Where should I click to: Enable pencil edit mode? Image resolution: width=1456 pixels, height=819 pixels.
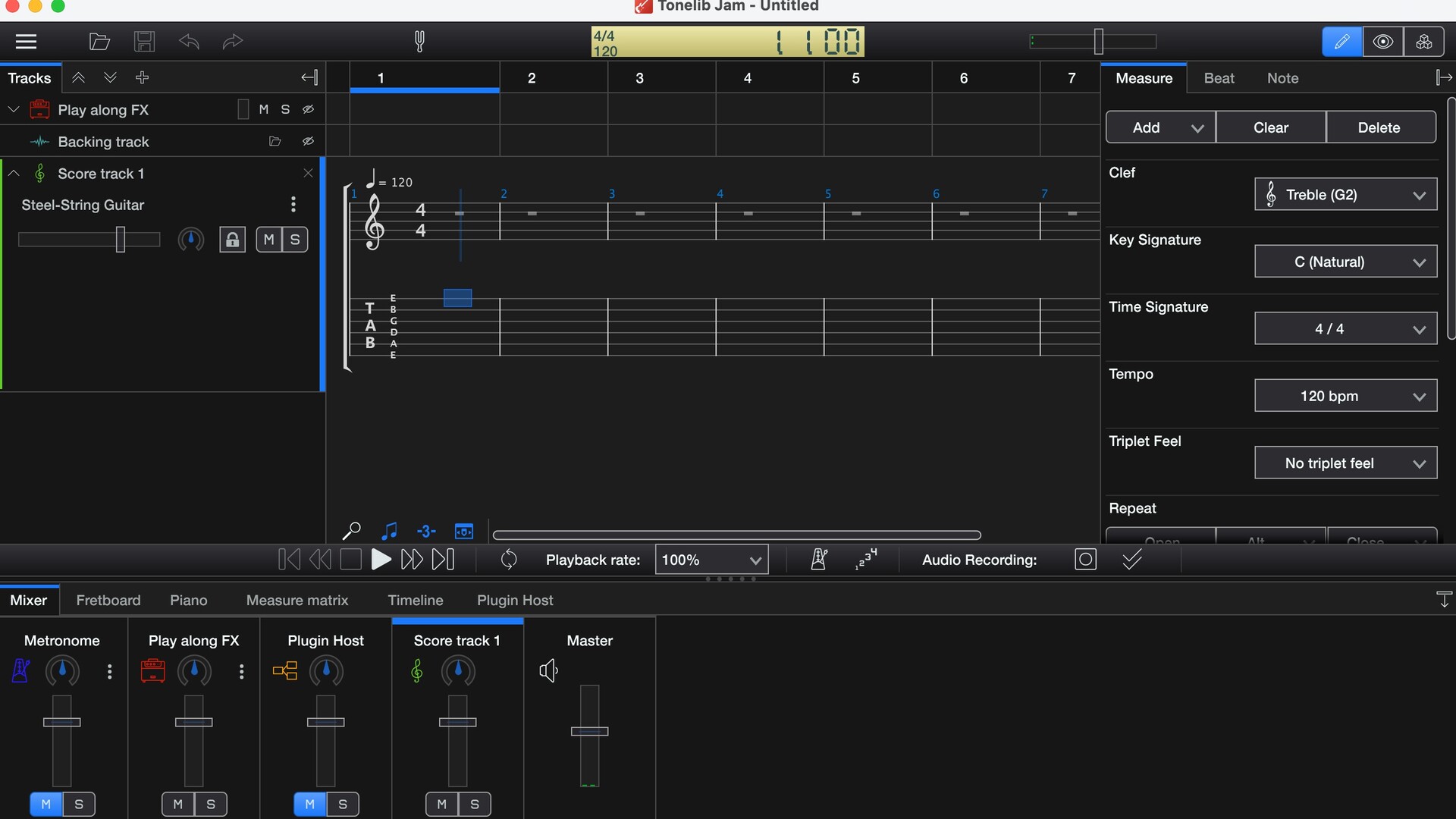(x=1341, y=42)
